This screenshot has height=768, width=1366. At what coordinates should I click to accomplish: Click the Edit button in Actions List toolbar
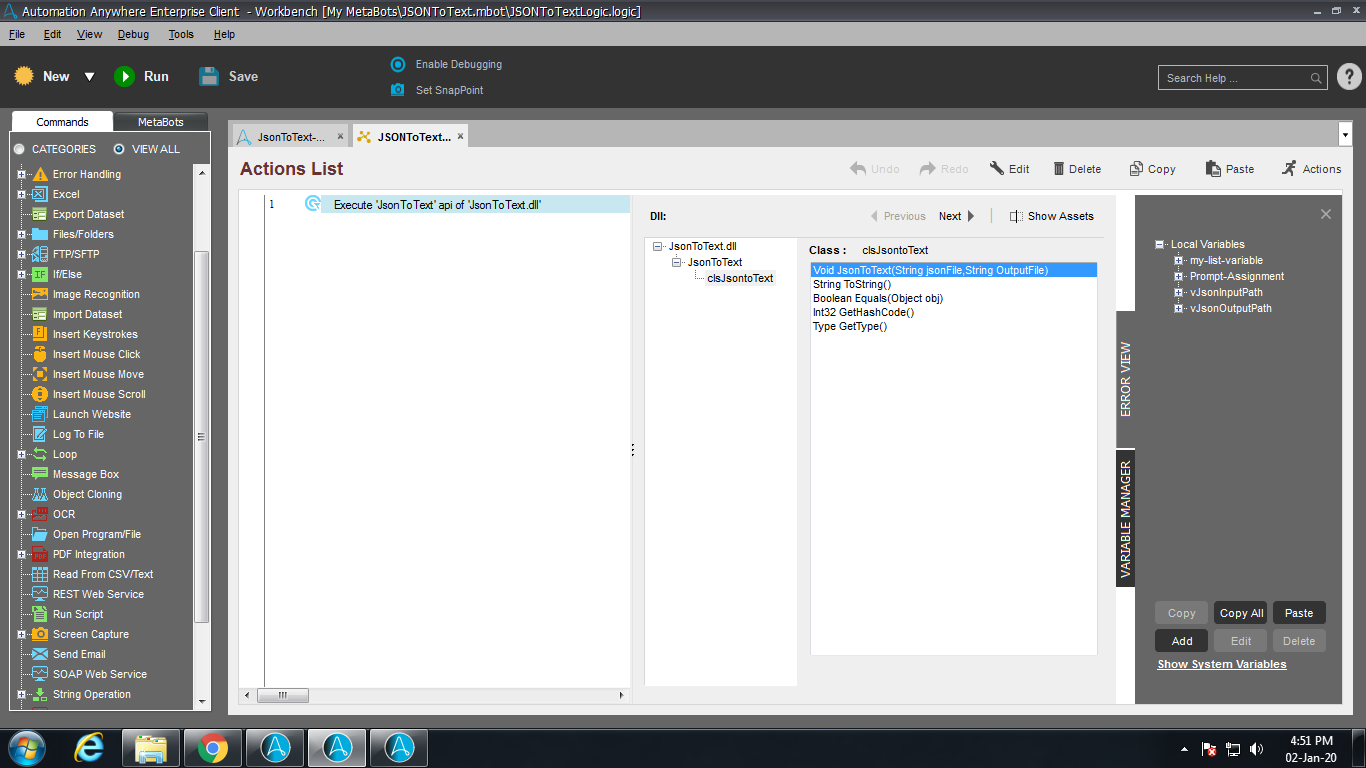pyautogui.click(x=1009, y=169)
